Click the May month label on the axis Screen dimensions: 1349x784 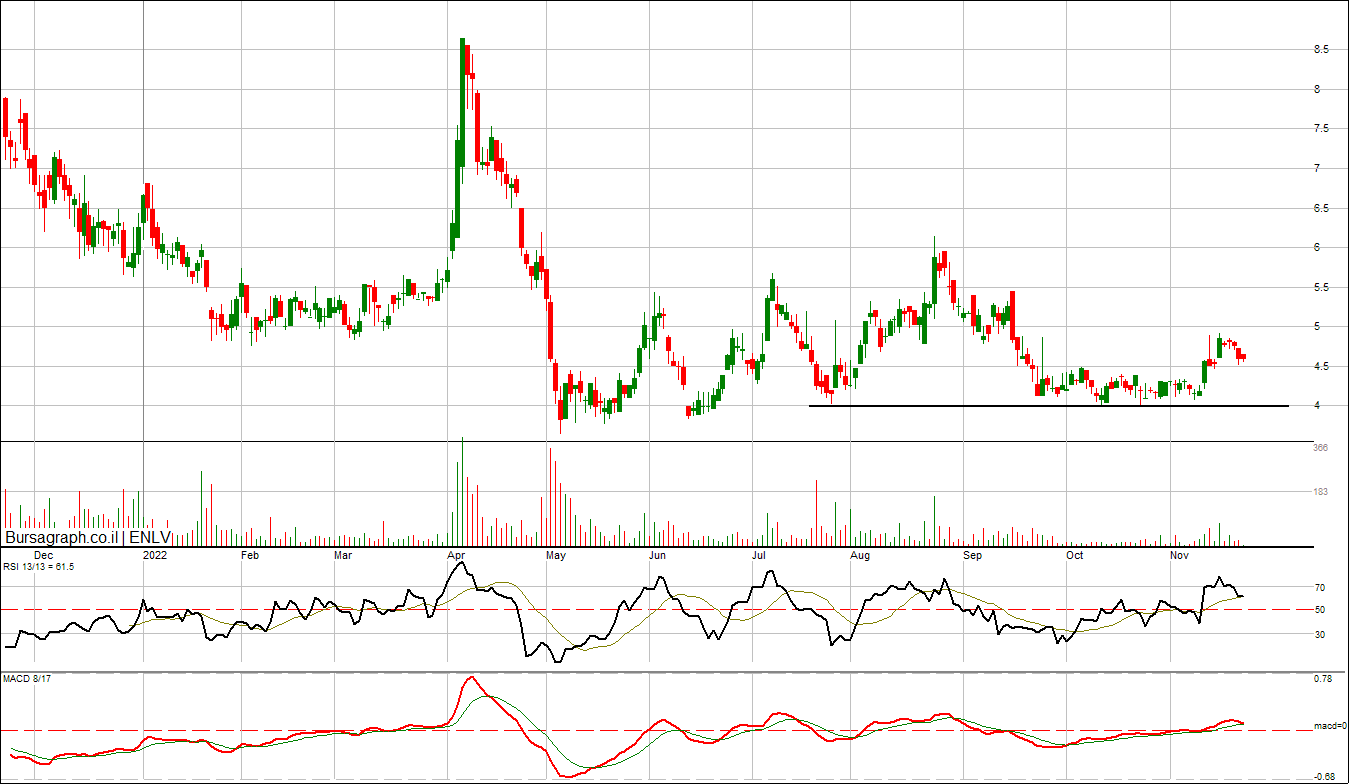click(557, 553)
